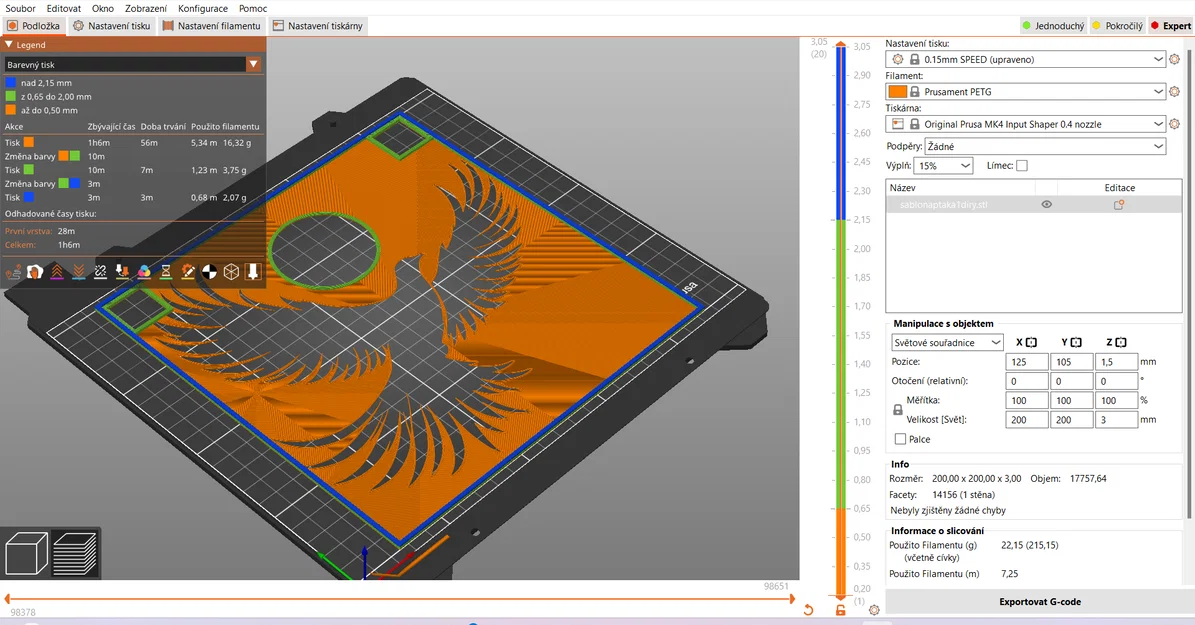
Task: Toggle seams icon showing broken chain link
Action: (100, 272)
